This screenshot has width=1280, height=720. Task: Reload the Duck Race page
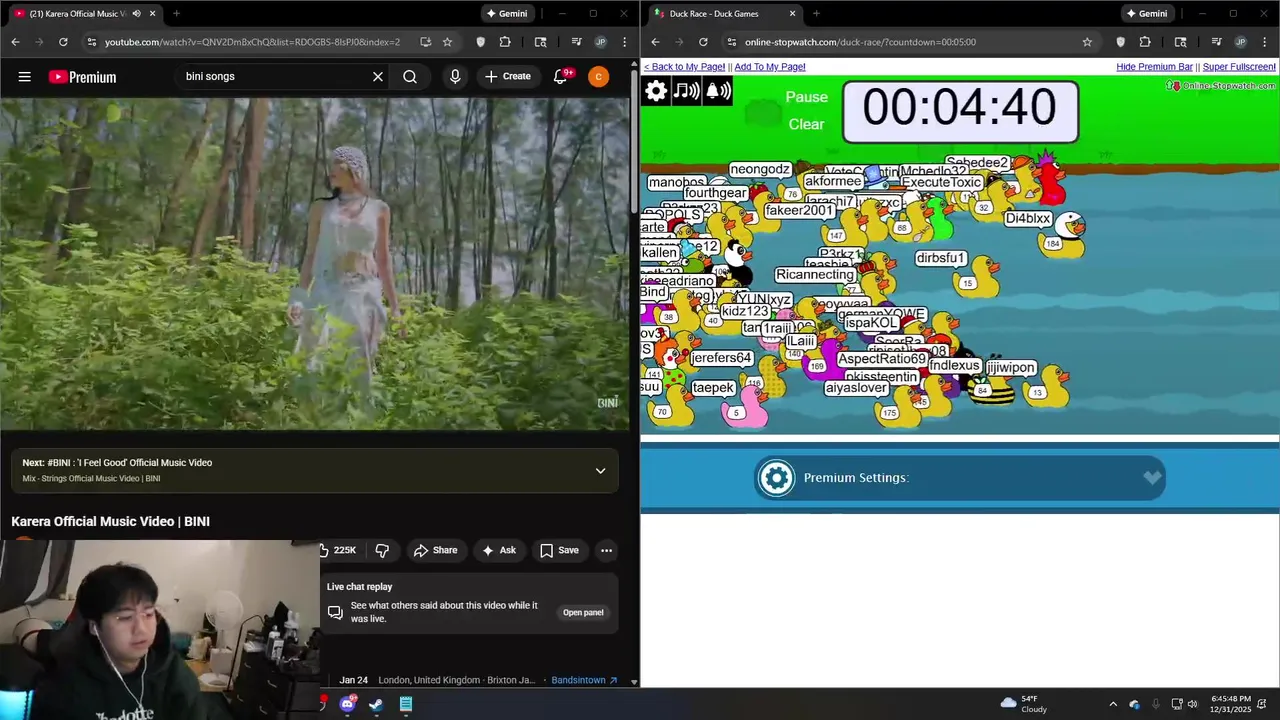pos(703,42)
